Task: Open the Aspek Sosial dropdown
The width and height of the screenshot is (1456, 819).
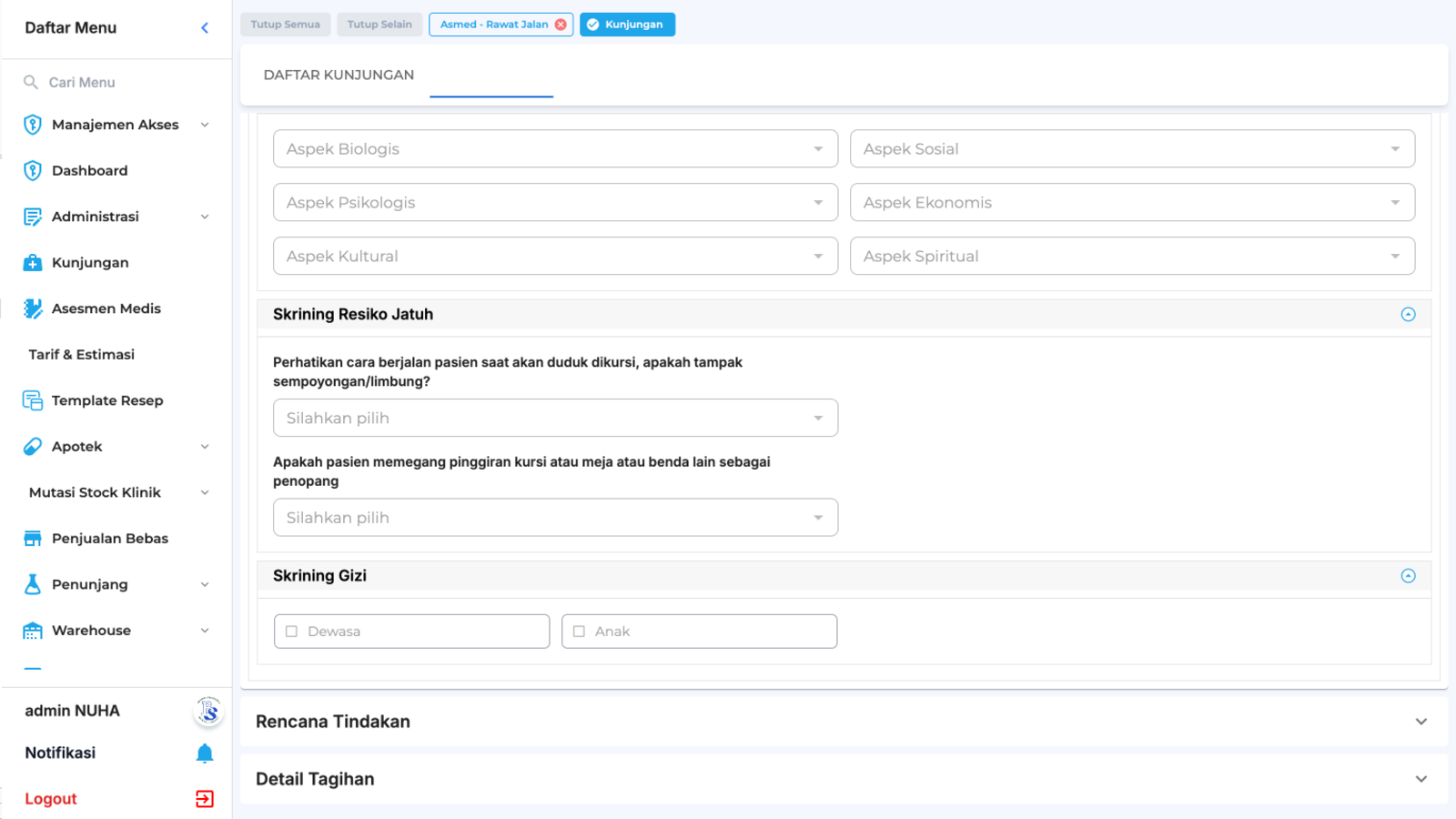Action: click(x=1132, y=149)
